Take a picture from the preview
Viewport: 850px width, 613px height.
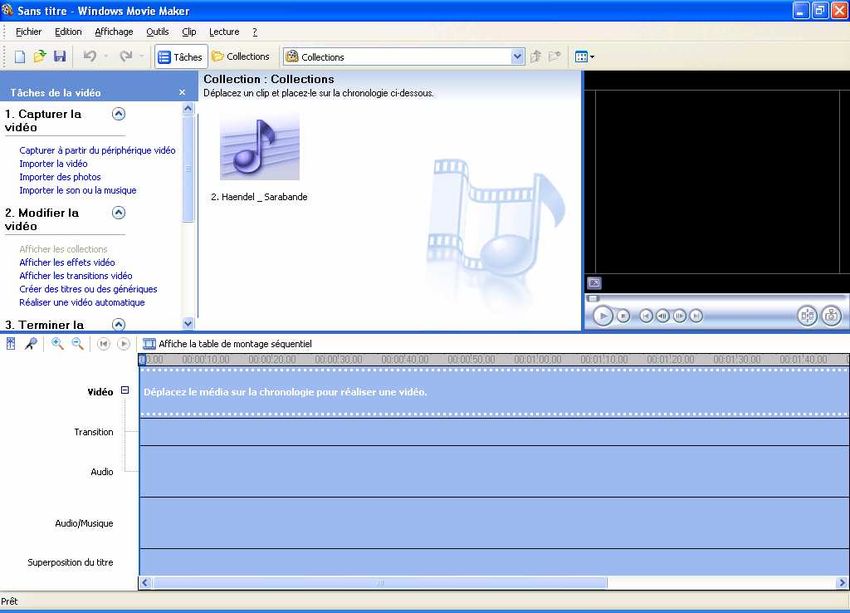pyautogui.click(x=831, y=316)
